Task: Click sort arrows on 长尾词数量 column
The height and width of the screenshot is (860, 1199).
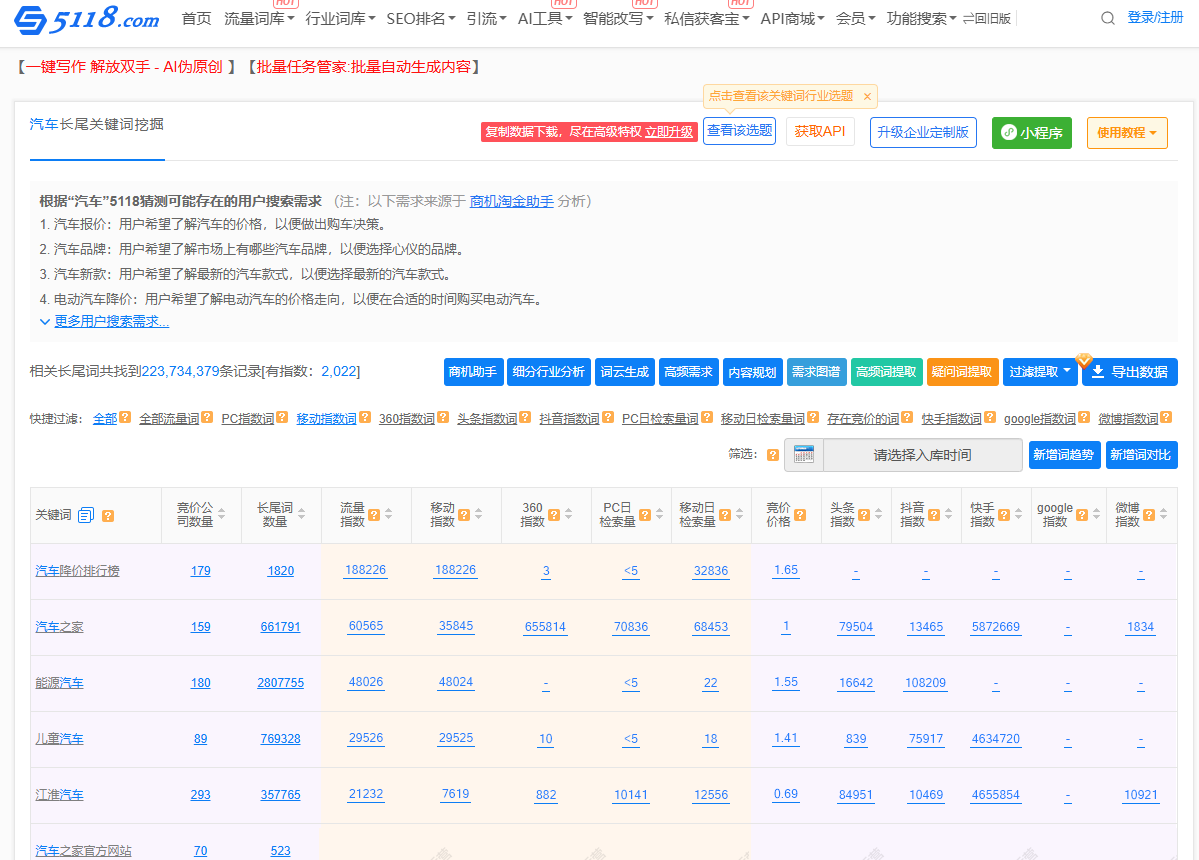Action: tap(301, 514)
